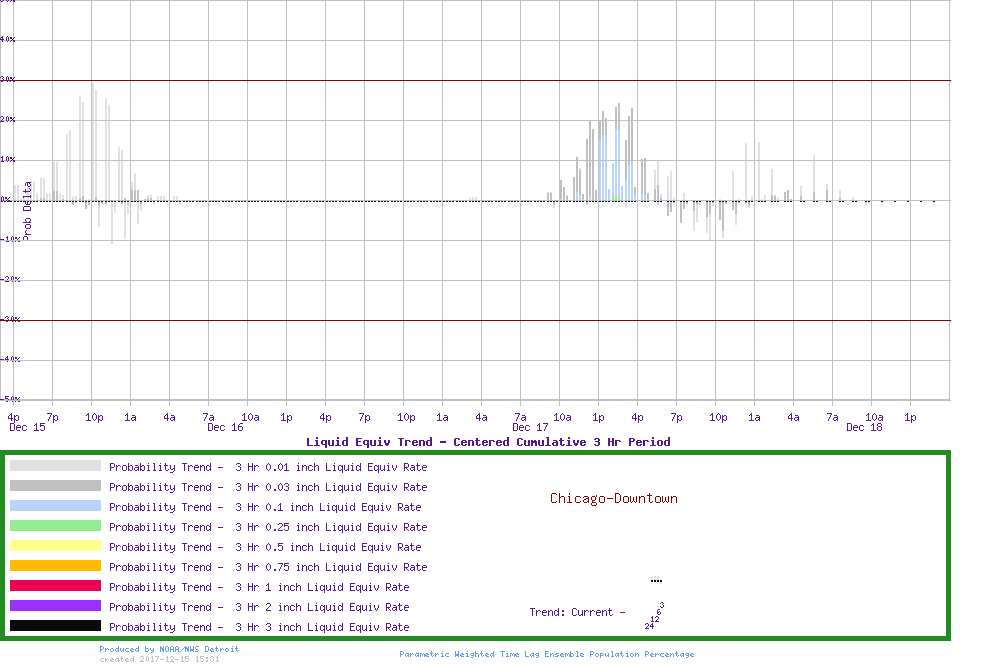Click the dark gray 0.03 inch legend swatch
Viewport: 1000px width, 670px height.
55,486
